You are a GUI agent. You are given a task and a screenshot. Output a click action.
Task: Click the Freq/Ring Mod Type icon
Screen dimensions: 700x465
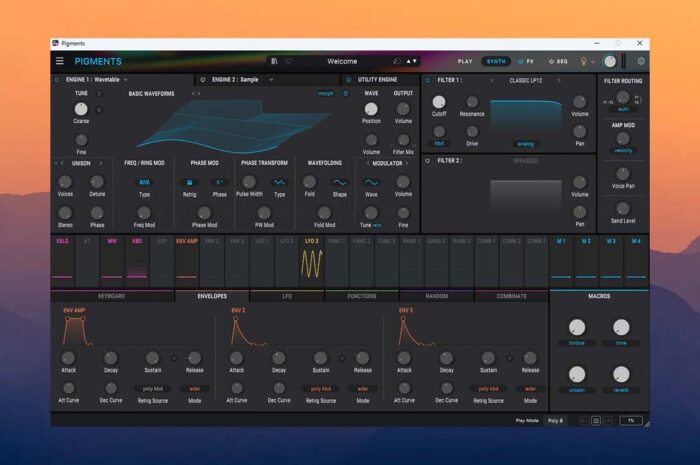click(x=144, y=183)
